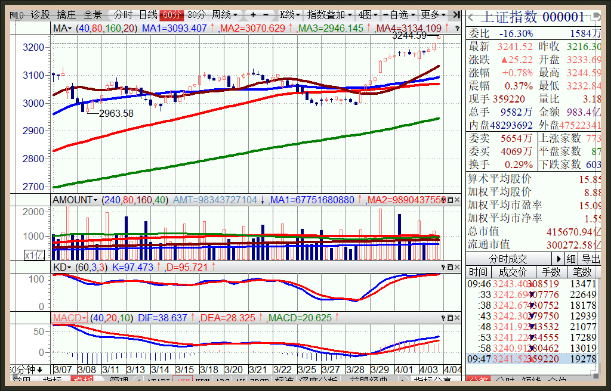Click the 2963.58 low price label

click(116, 113)
